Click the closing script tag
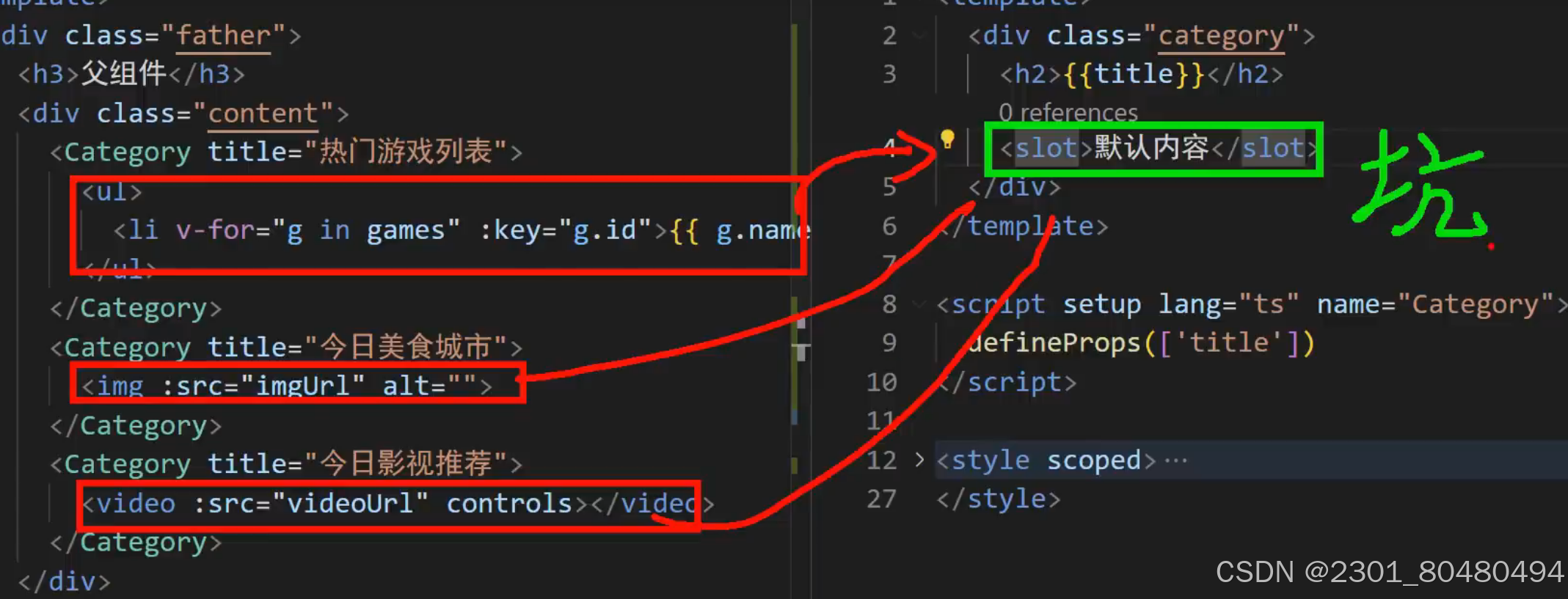 pyautogui.click(x=1007, y=382)
